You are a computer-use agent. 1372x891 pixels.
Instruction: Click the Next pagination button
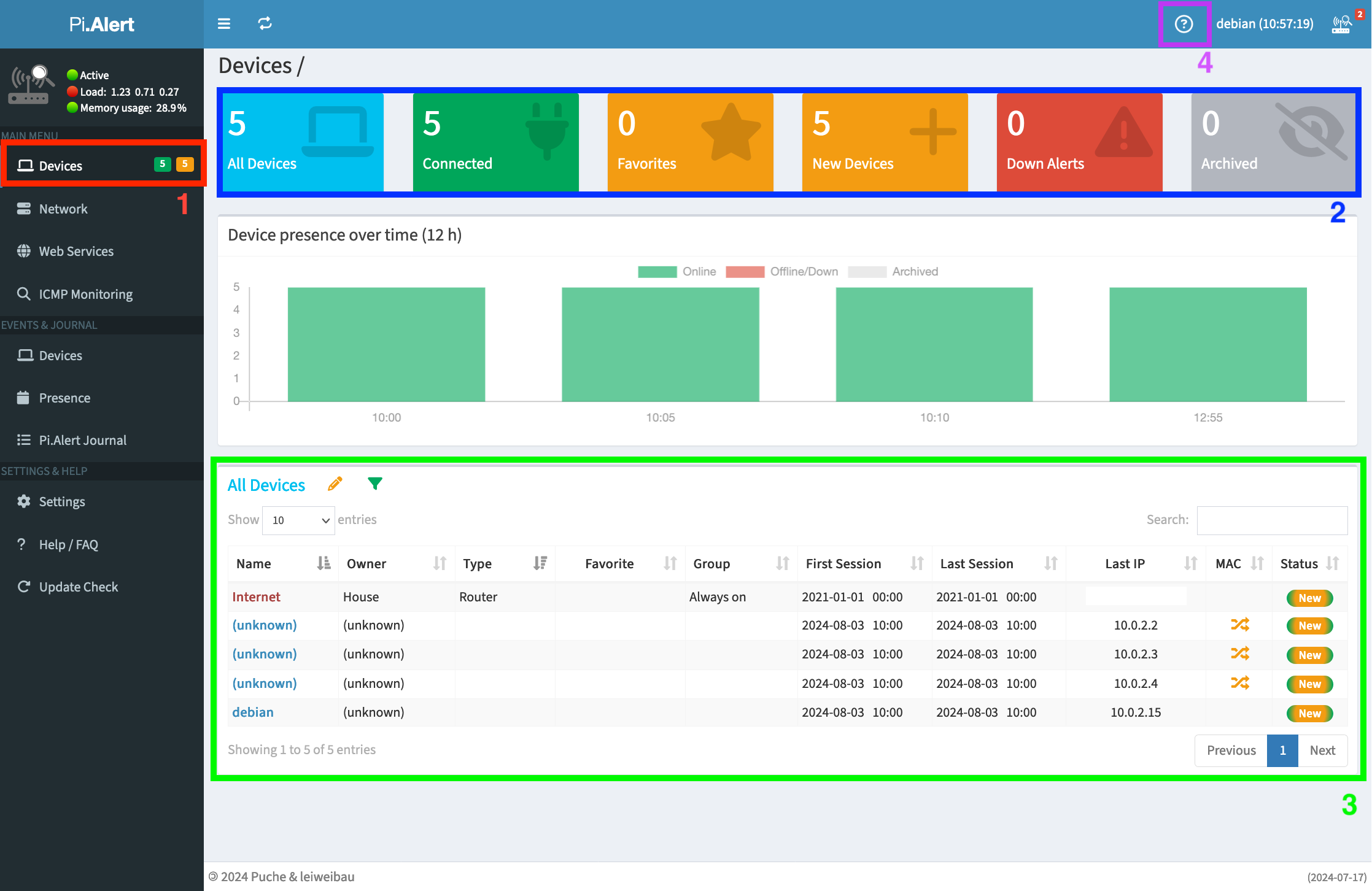(1322, 750)
